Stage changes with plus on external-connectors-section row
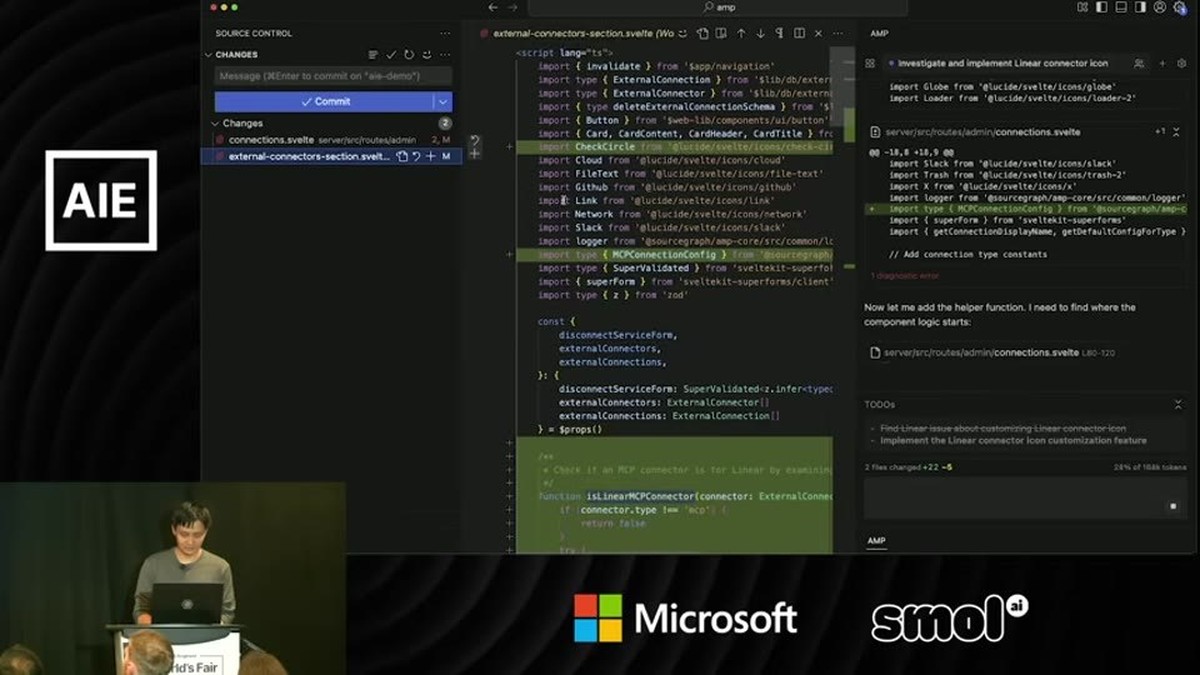Image resolution: width=1200 pixels, height=675 pixels. [431, 157]
